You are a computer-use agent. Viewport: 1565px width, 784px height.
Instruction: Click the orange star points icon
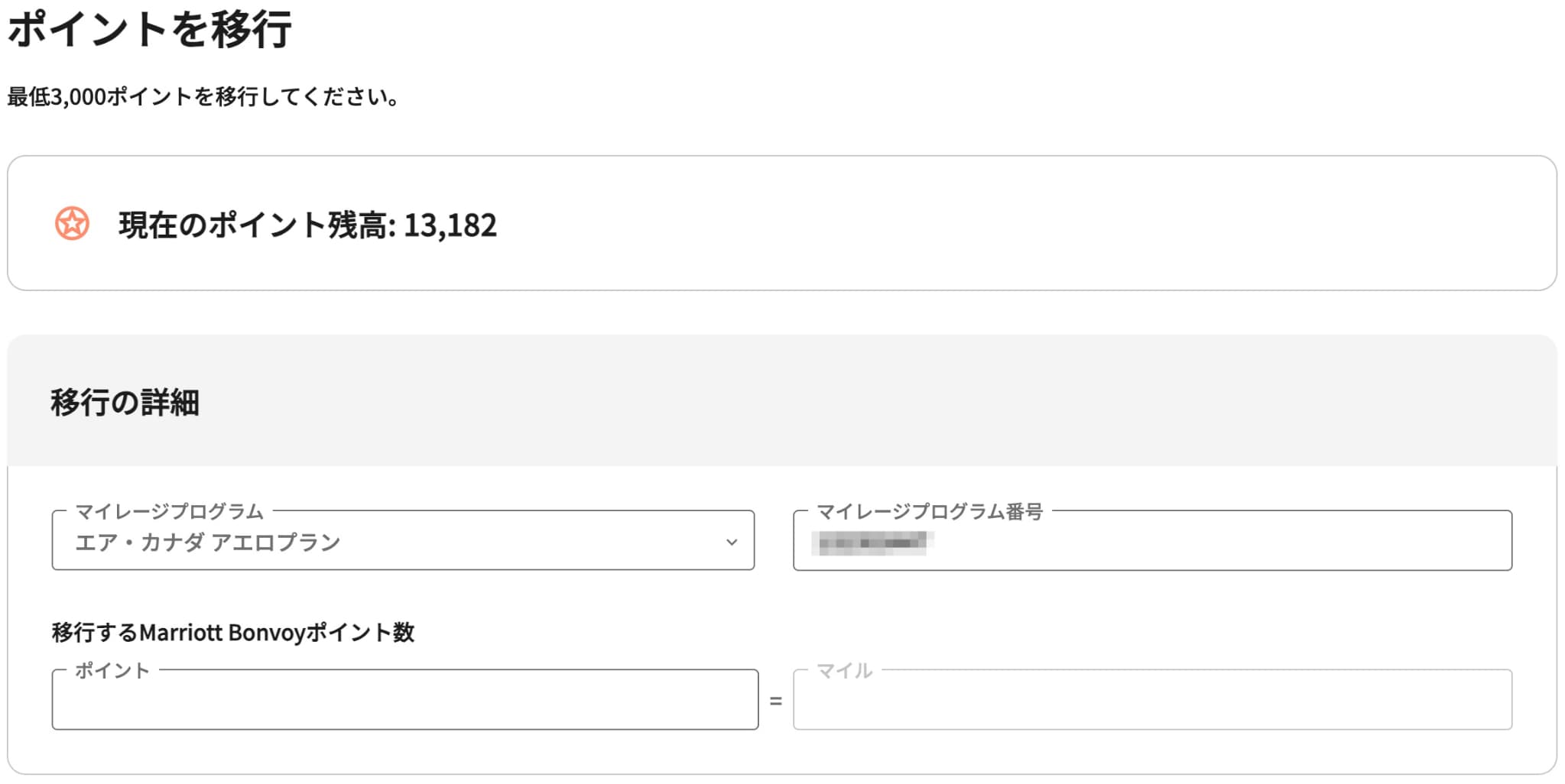pyautogui.click(x=72, y=224)
